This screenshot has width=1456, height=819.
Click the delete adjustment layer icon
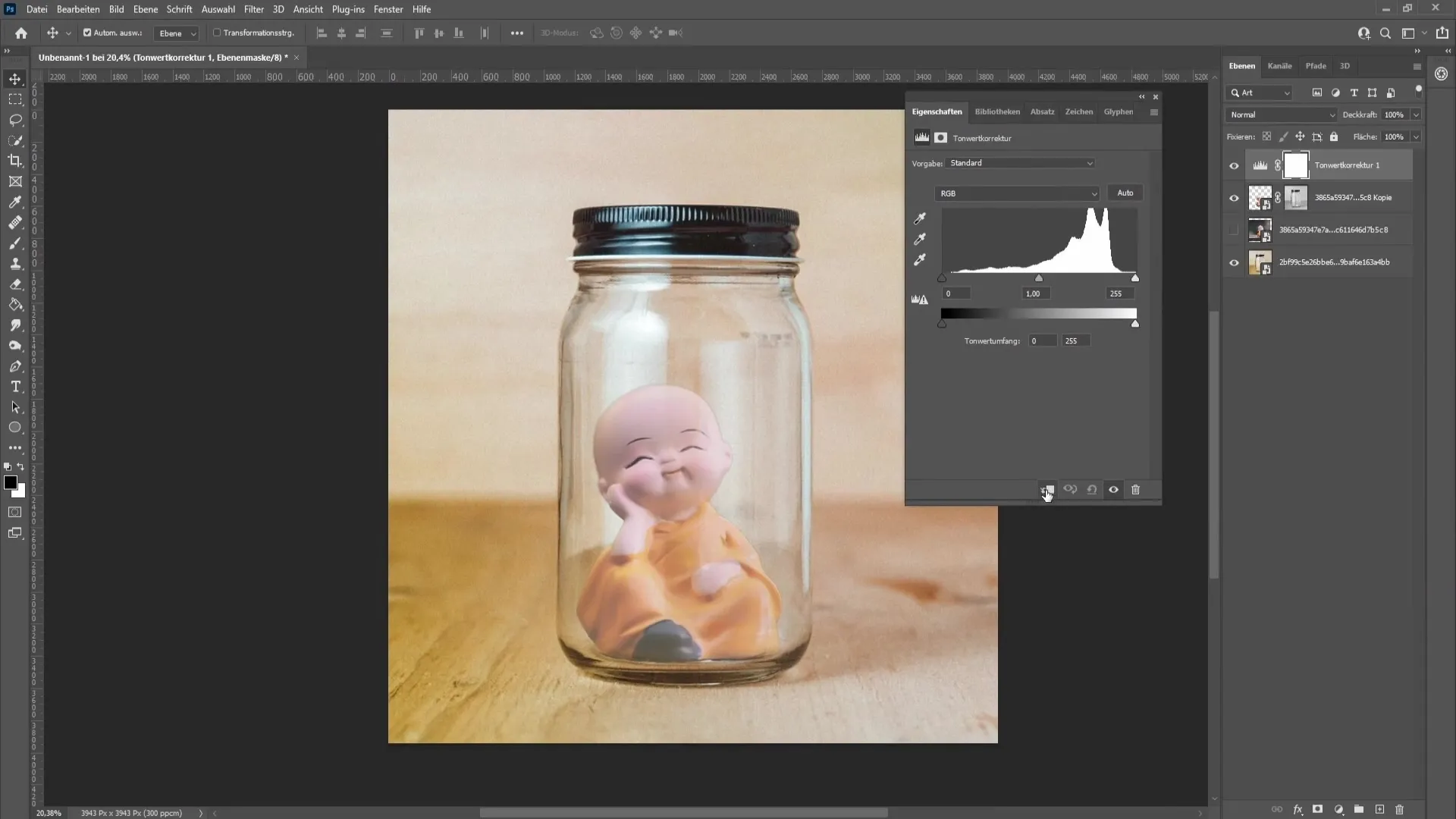[1135, 488]
